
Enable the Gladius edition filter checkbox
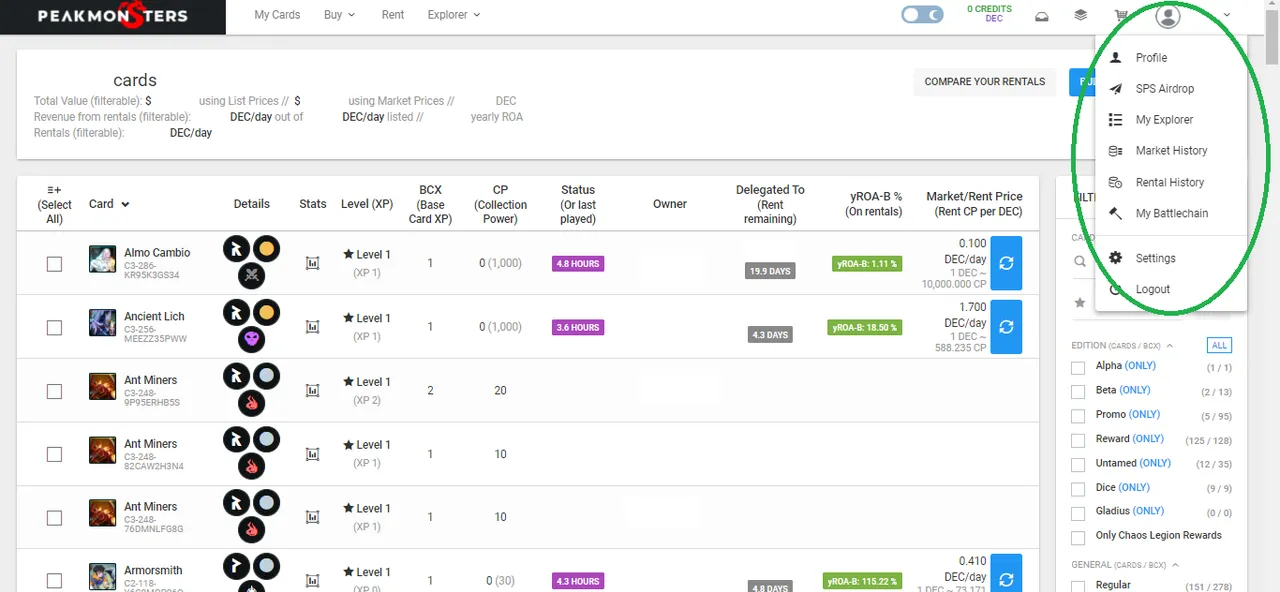pyautogui.click(x=1078, y=513)
